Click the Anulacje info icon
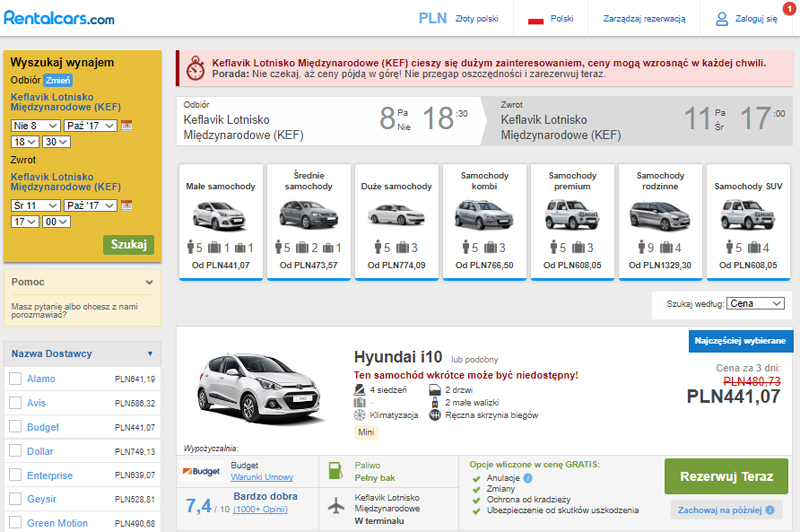This screenshot has height=532, width=800. pos(528,478)
